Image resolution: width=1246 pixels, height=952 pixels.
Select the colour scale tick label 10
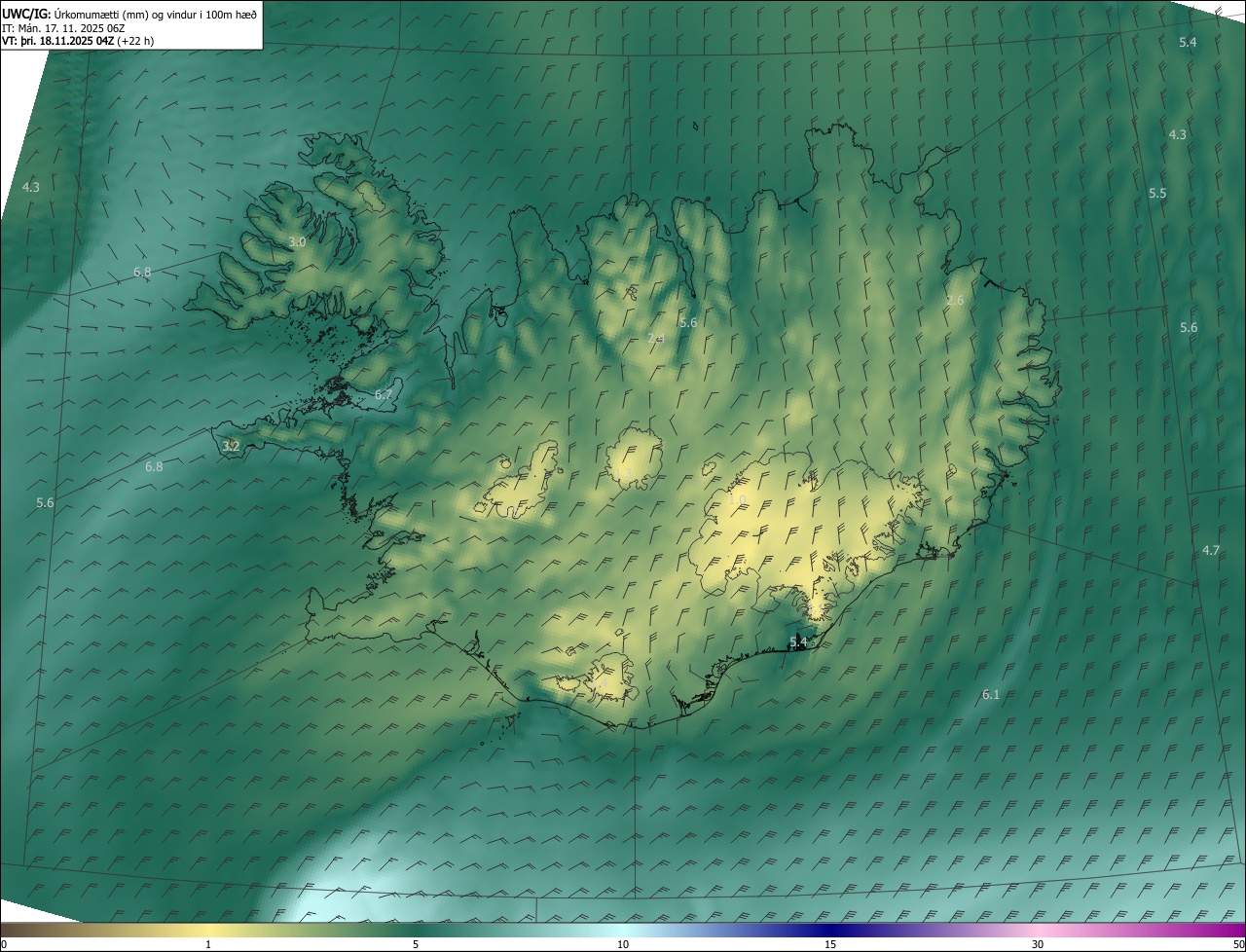click(623, 944)
